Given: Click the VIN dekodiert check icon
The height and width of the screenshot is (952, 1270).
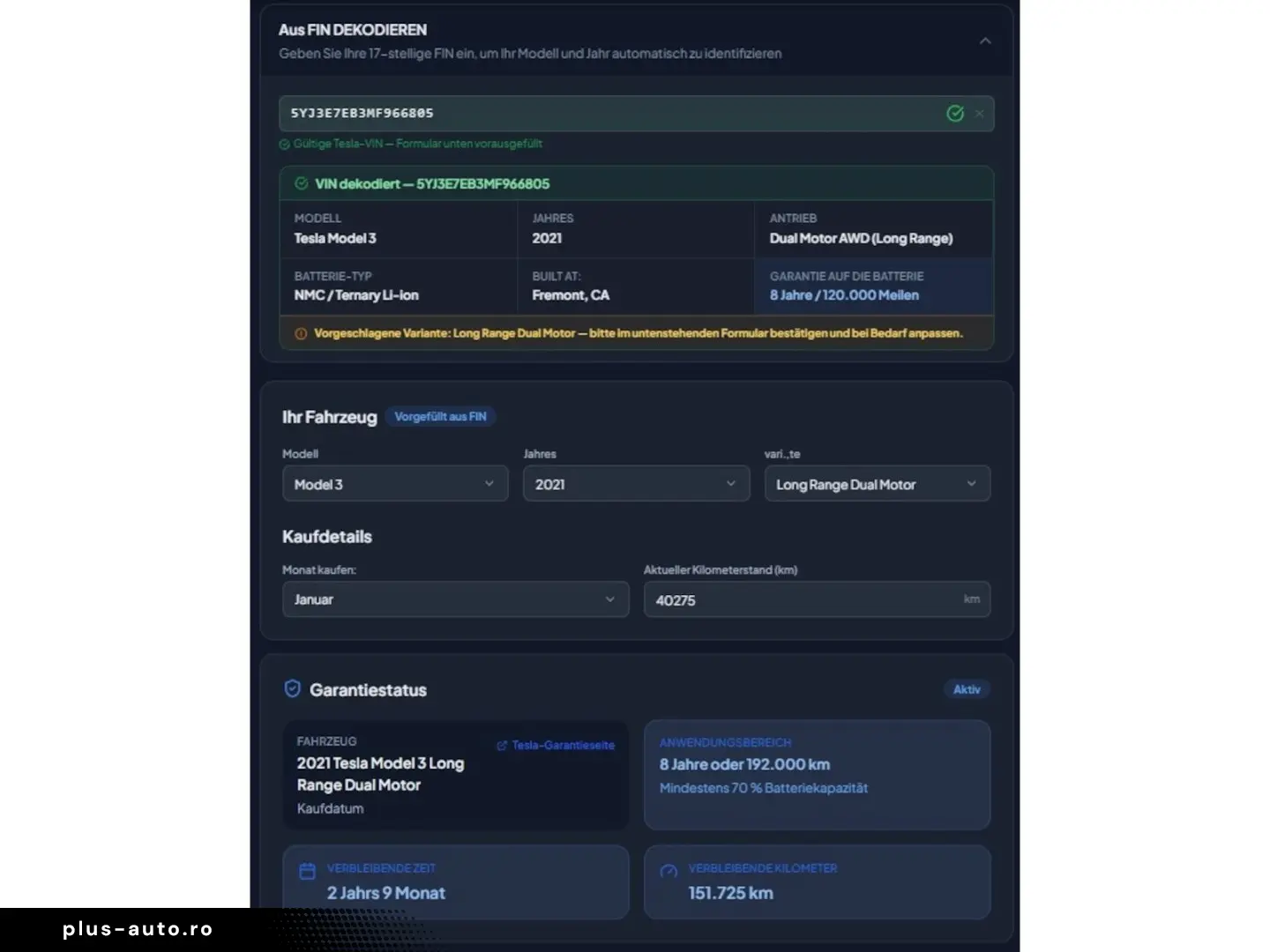Looking at the screenshot, I should 301,184.
